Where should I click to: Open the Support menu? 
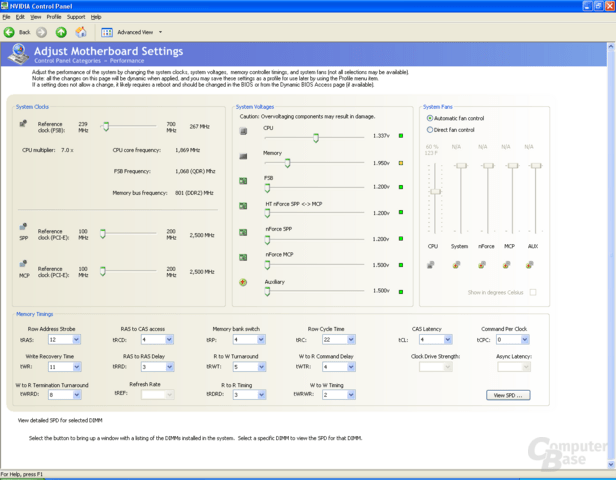point(76,17)
